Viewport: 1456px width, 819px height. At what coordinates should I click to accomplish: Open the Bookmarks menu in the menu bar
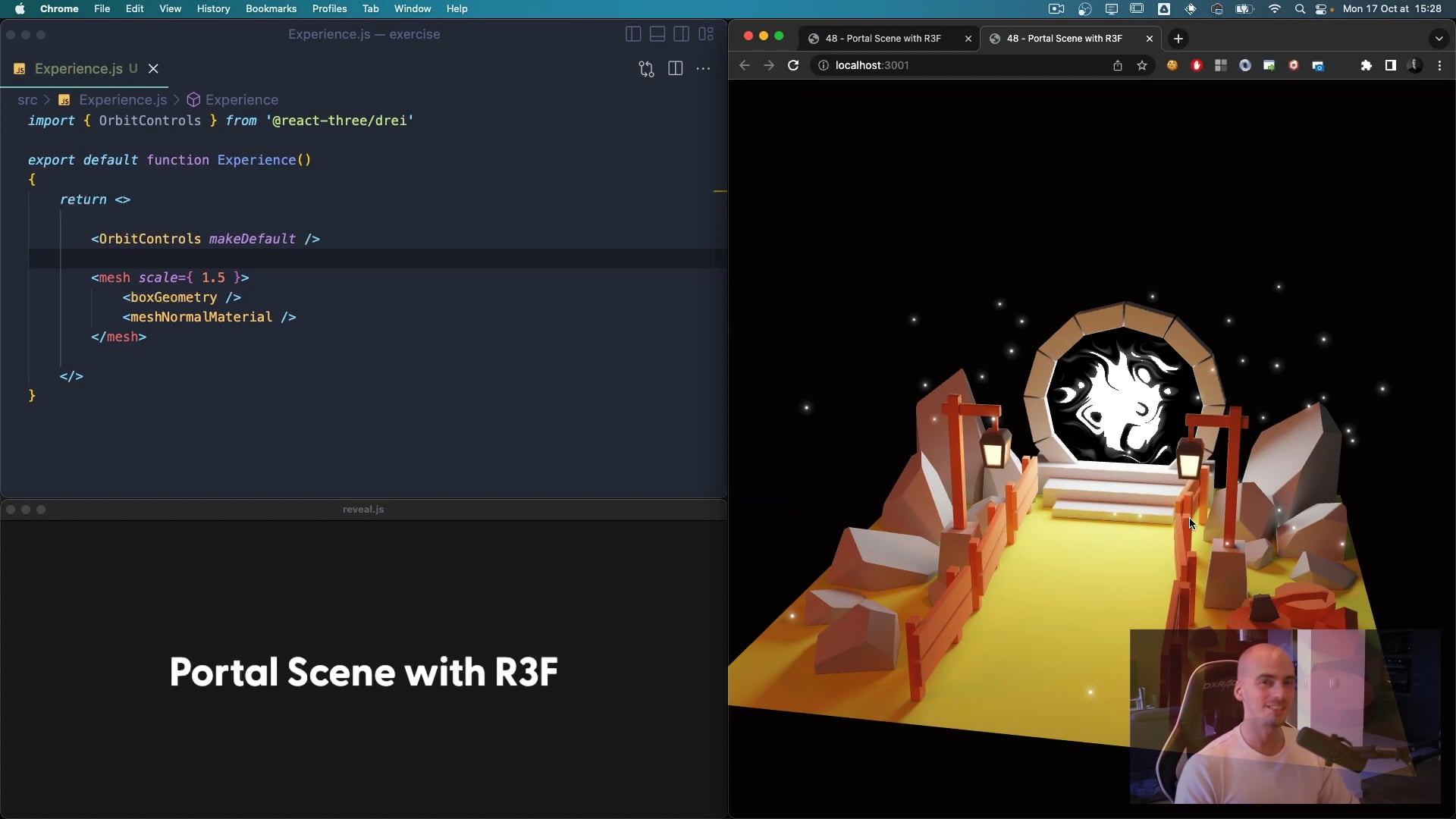point(271,8)
